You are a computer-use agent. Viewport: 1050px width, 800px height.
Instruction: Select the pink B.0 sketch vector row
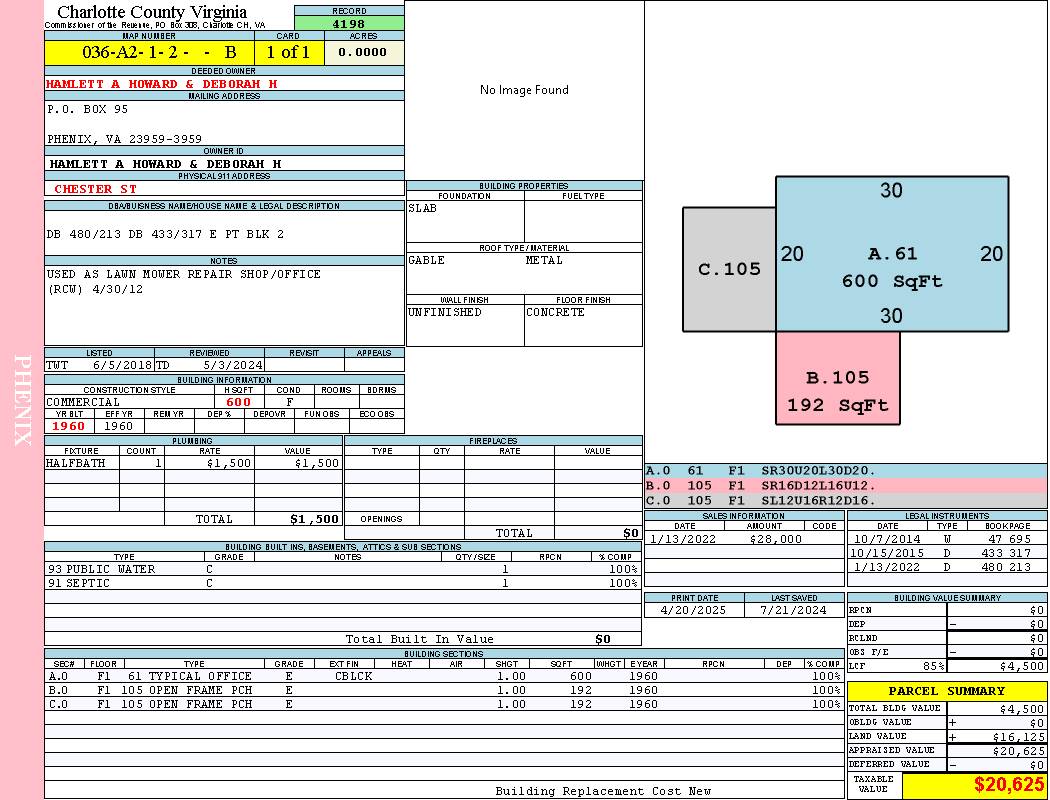[846, 485]
